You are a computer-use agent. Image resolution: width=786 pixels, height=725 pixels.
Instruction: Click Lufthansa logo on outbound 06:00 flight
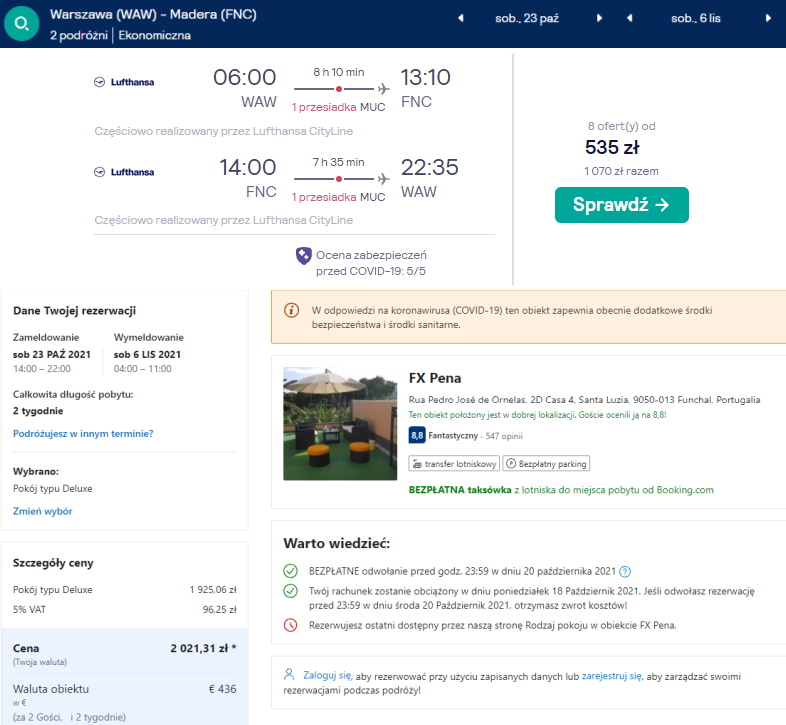(124, 82)
